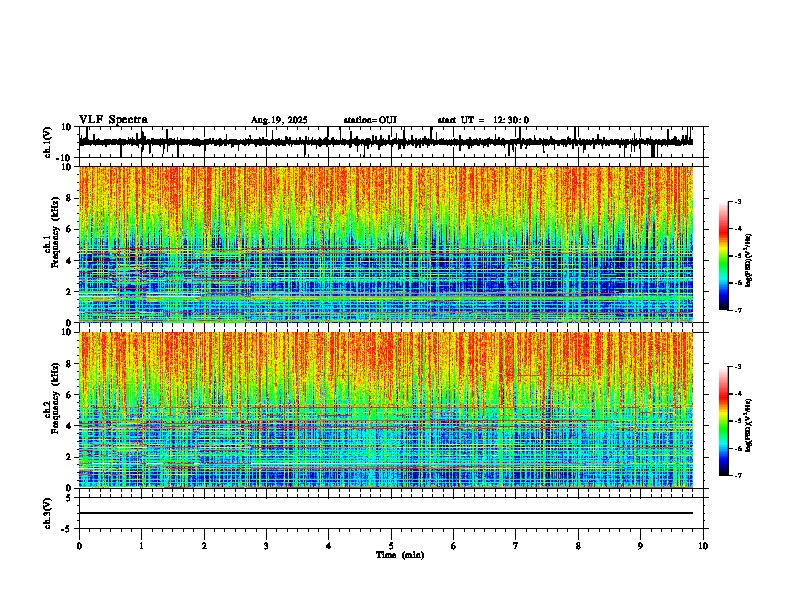Click the time axis tick label '10'

pos(703,546)
